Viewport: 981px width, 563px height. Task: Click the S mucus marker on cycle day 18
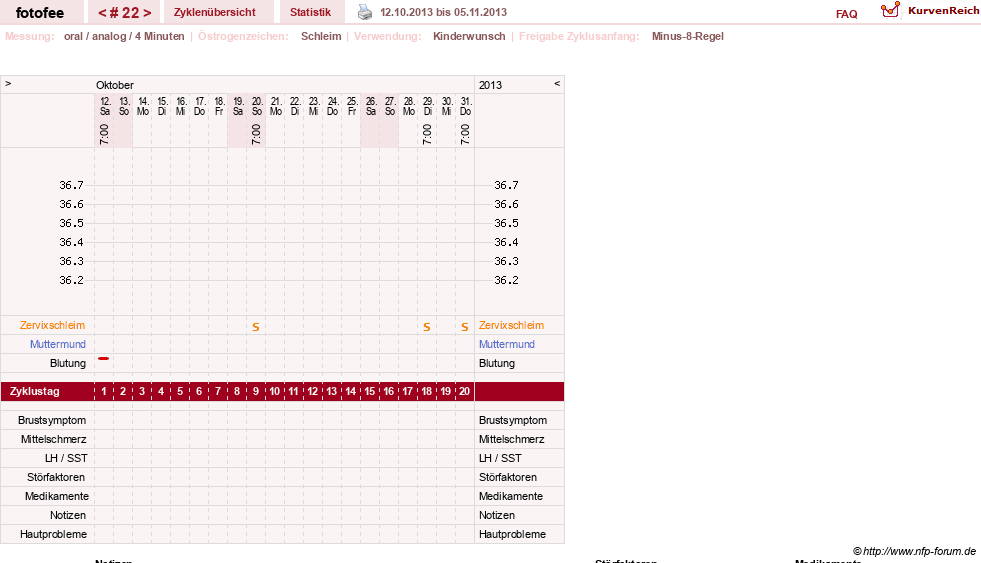point(427,327)
